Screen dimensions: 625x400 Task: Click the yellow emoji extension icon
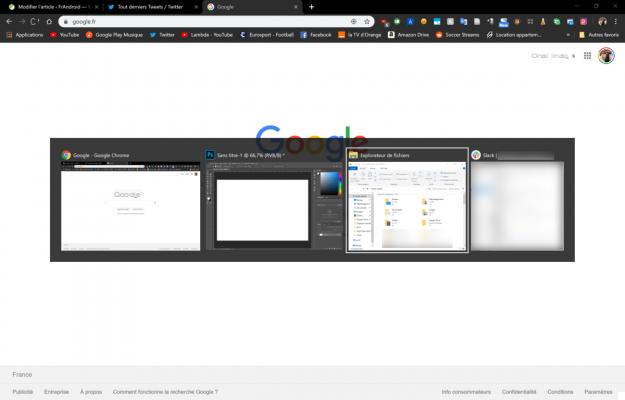tap(424, 22)
